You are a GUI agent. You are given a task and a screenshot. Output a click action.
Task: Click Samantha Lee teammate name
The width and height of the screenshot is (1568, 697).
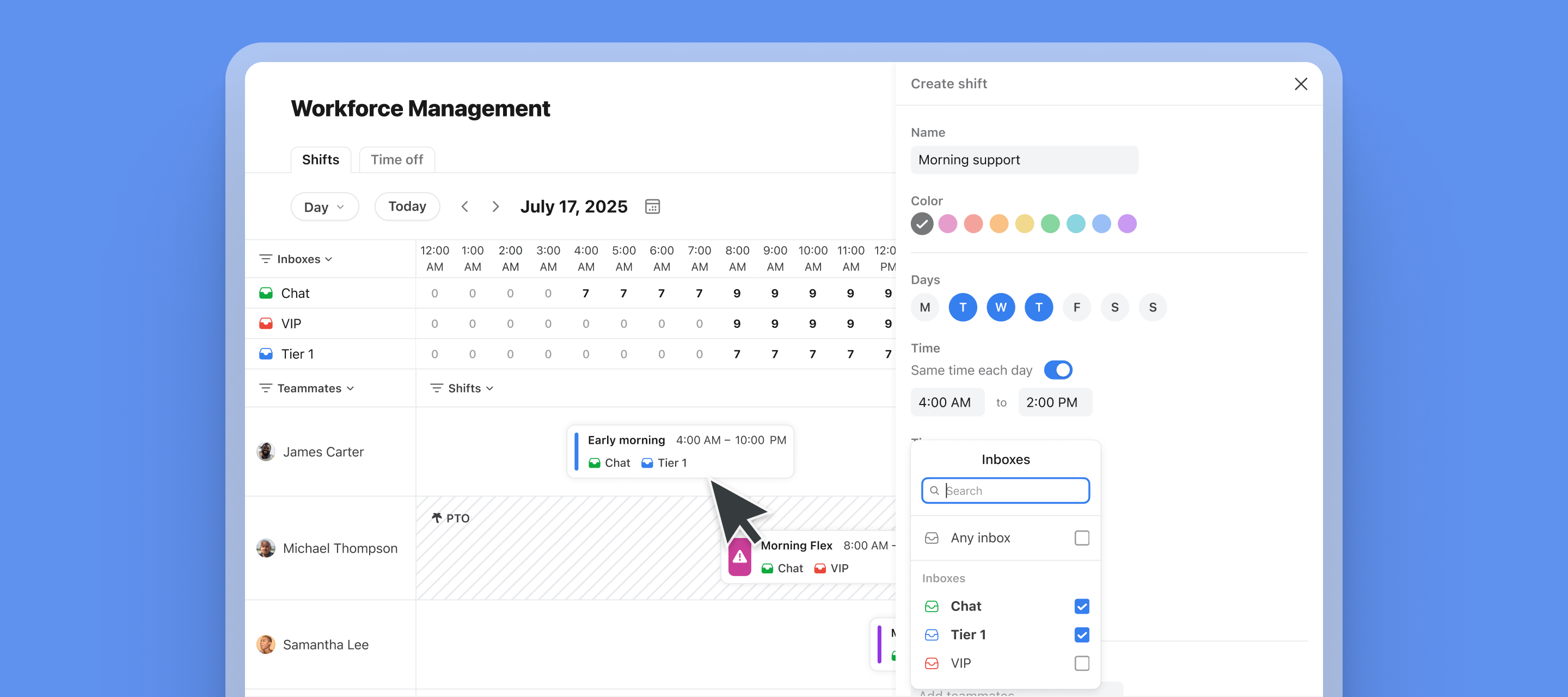326,645
